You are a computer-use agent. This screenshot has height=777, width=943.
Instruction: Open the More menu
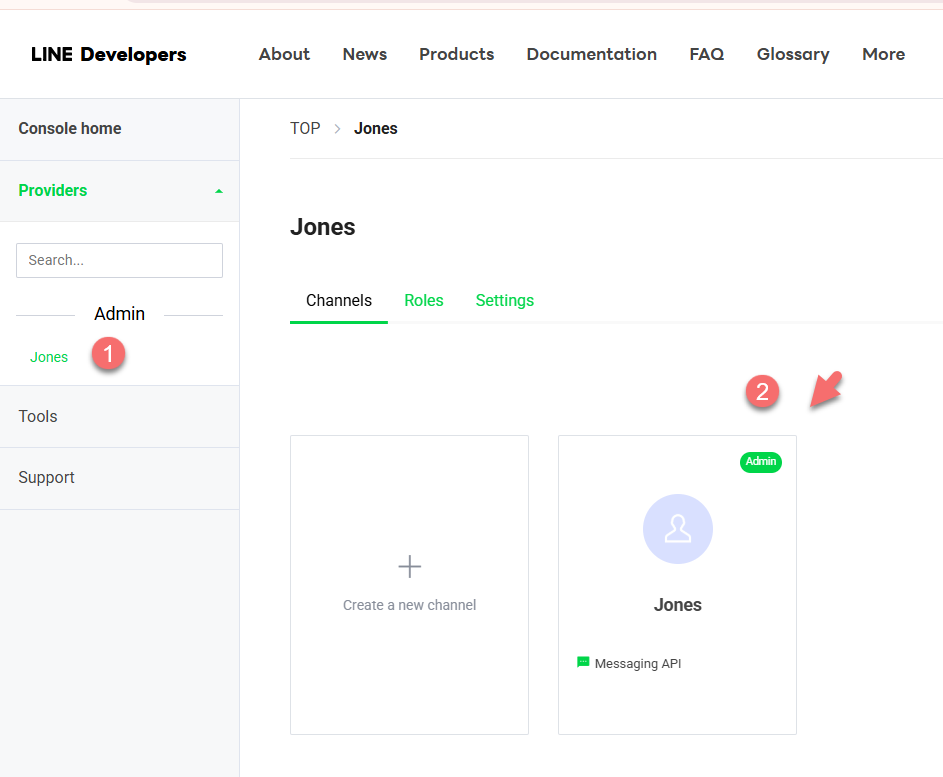883,54
